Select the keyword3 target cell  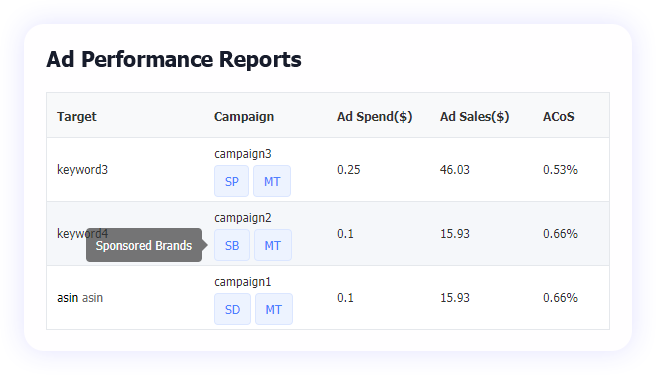[82, 170]
